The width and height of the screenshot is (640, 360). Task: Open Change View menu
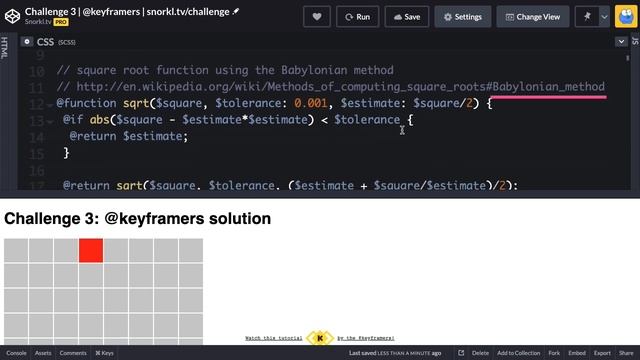533,17
